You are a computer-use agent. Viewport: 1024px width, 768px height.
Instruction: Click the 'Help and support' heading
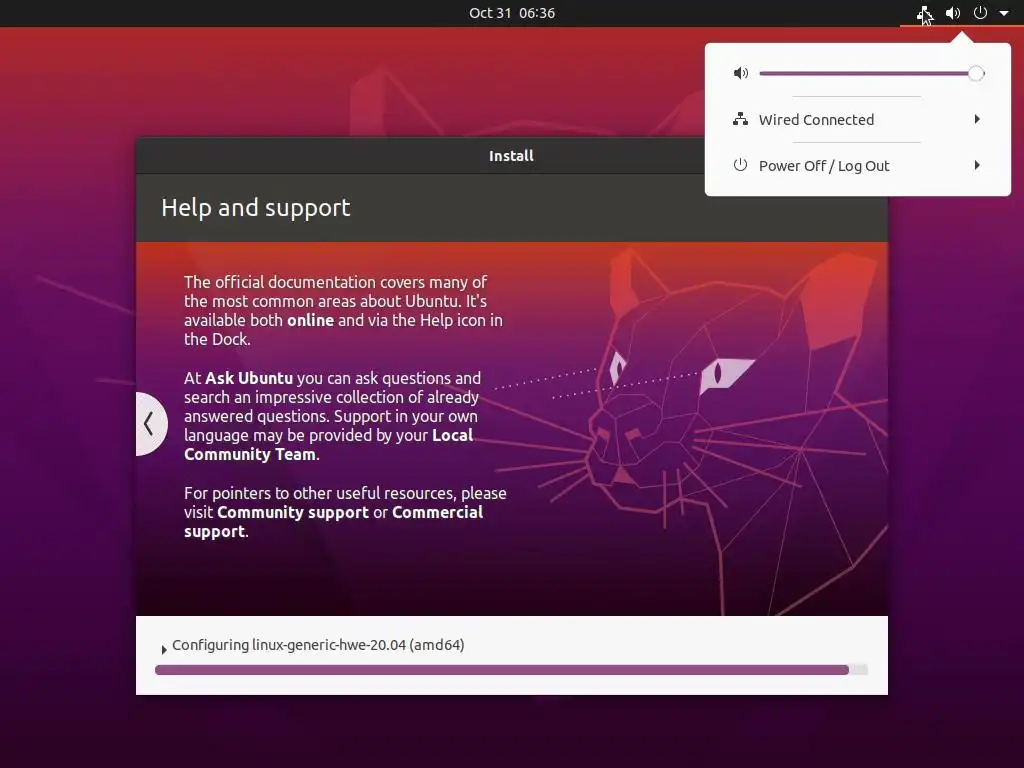pyautogui.click(x=255, y=208)
